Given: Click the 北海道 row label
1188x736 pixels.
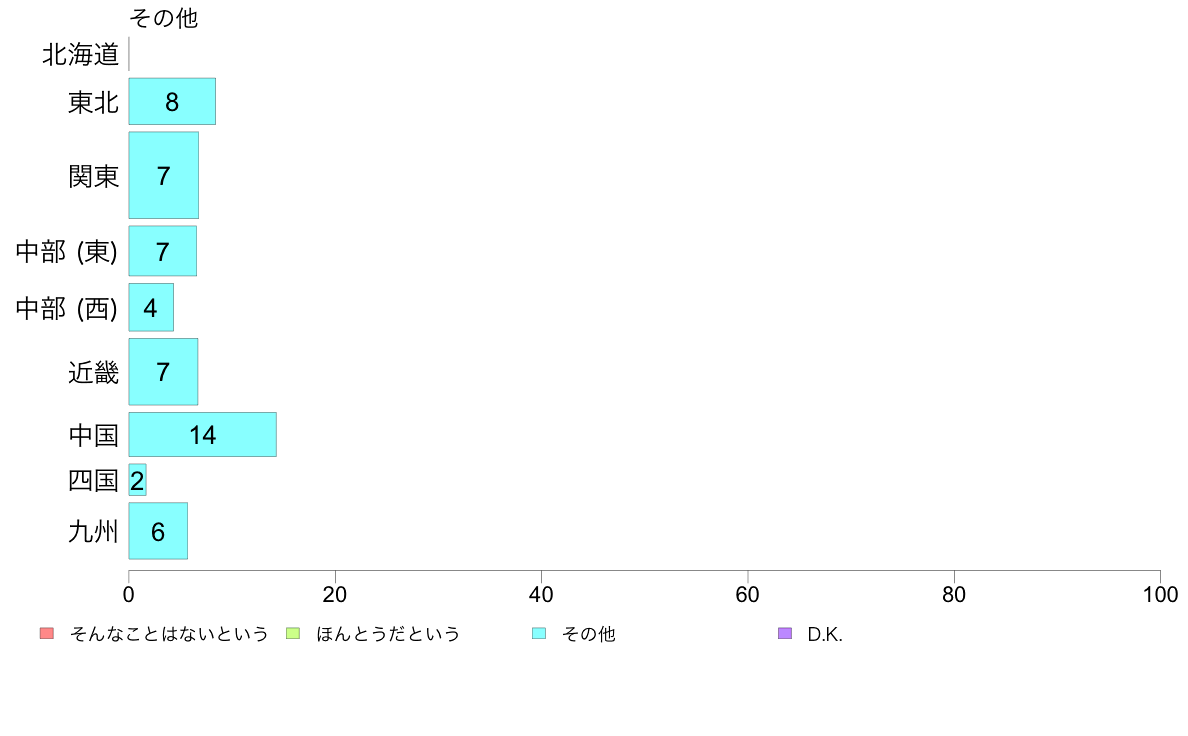Looking at the screenshot, I should pyautogui.click(x=80, y=55).
